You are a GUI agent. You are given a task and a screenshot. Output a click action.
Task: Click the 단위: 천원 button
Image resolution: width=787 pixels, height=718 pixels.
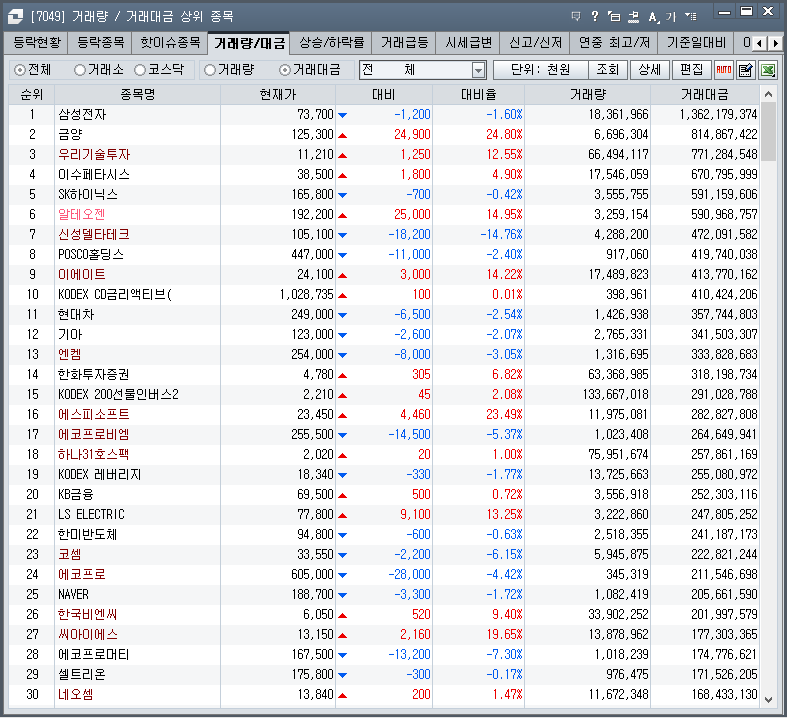click(x=541, y=70)
